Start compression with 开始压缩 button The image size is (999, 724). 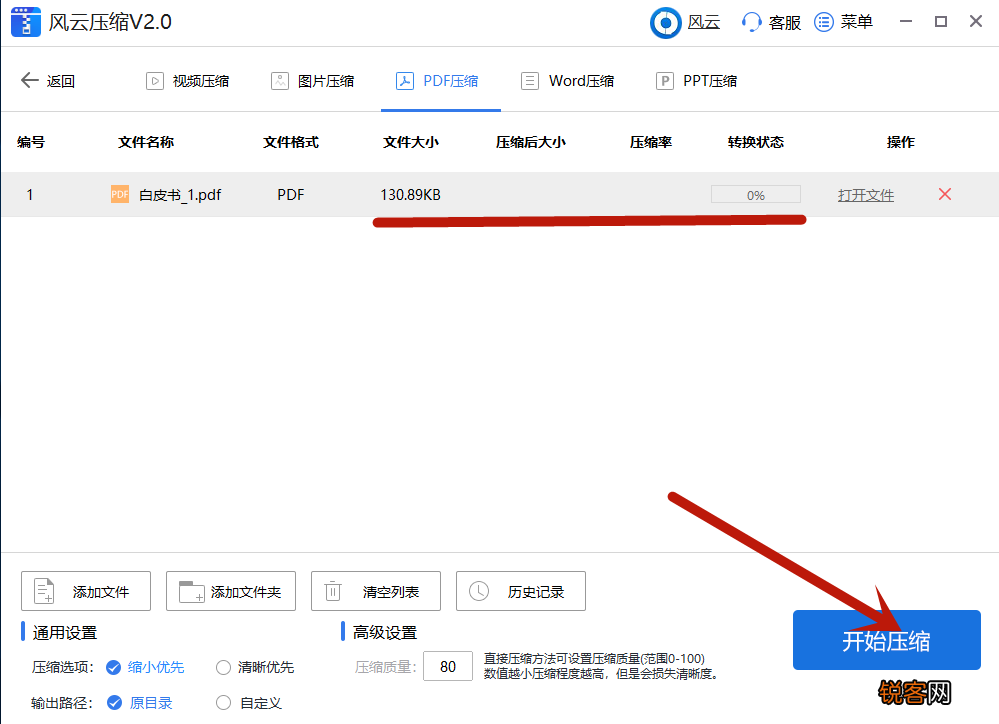[886, 640]
